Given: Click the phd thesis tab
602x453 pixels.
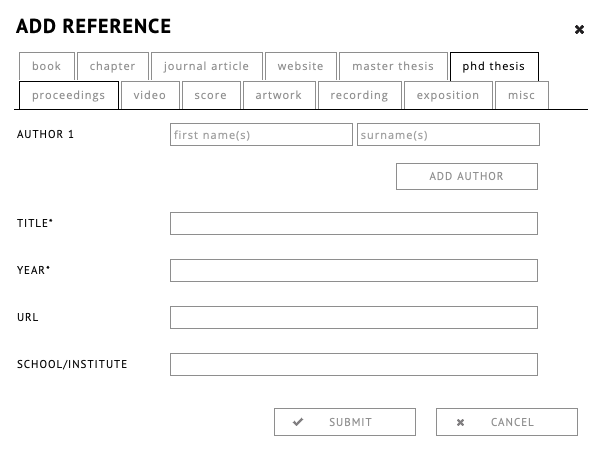Looking at the screenshot, I should 494,66.
